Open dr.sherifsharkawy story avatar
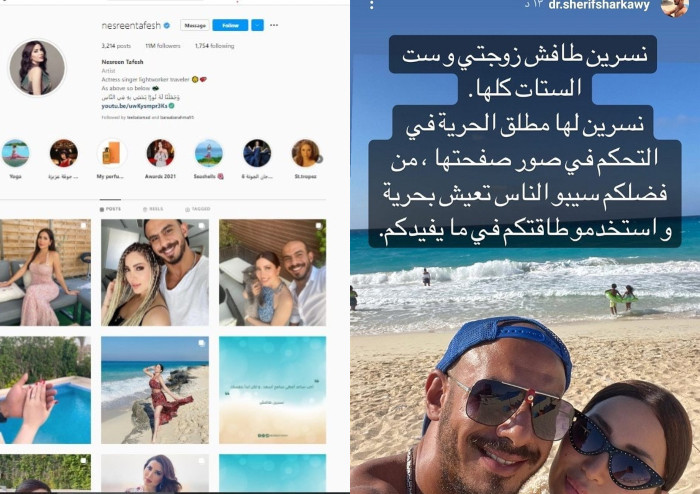The image size is (700, 494). coord(674,6)
